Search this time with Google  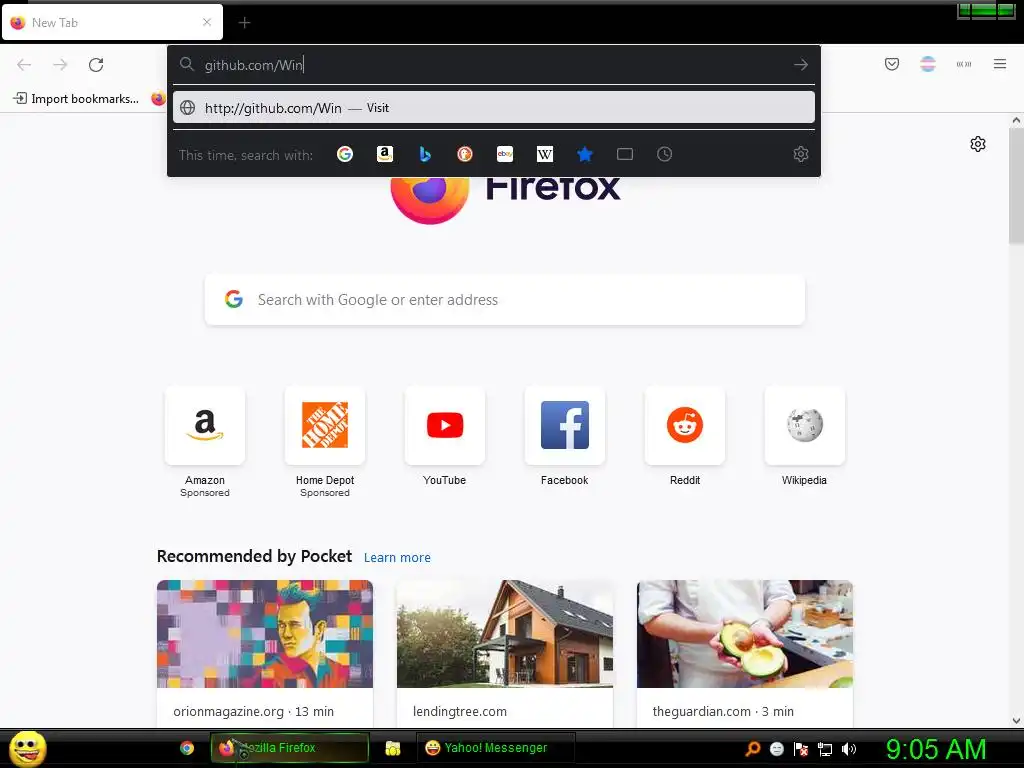pos(345,154)
